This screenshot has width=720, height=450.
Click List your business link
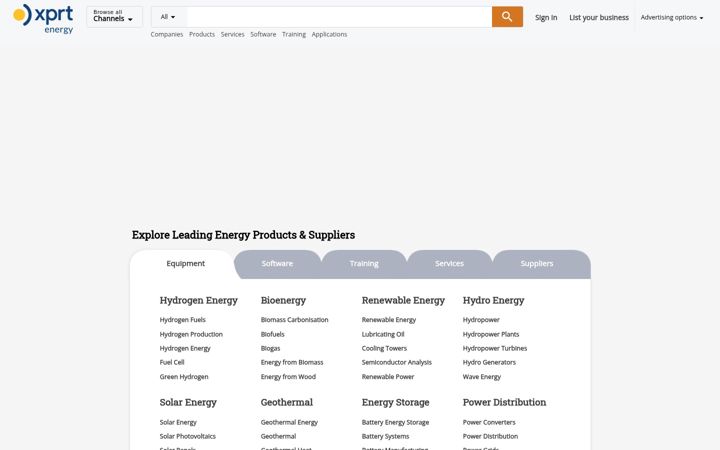point(599,17)
